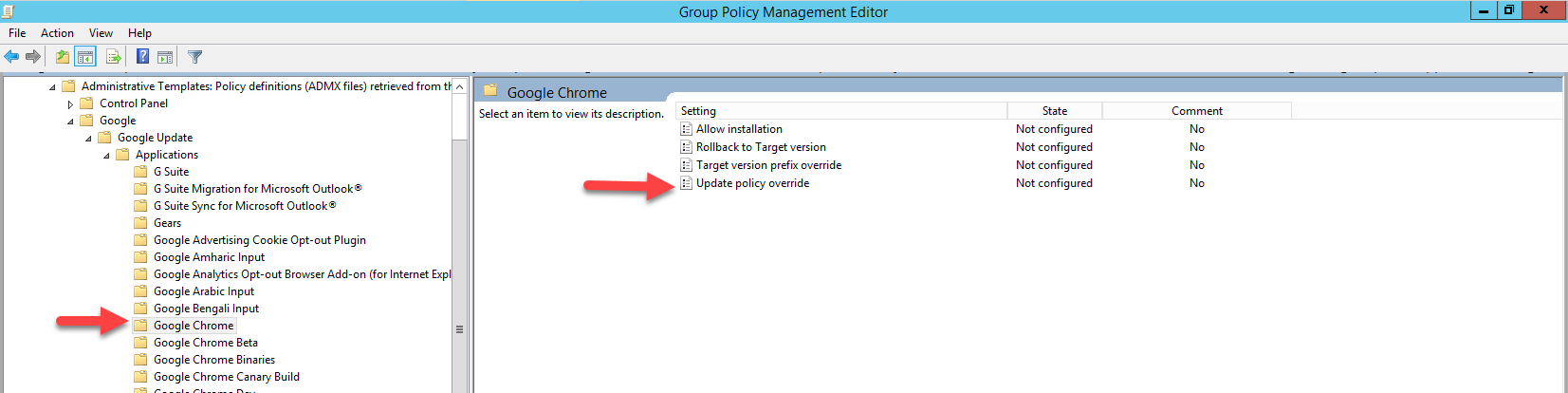Sort by the Setting column header
Screen dimensions: 1568x393
click(842, 111)
